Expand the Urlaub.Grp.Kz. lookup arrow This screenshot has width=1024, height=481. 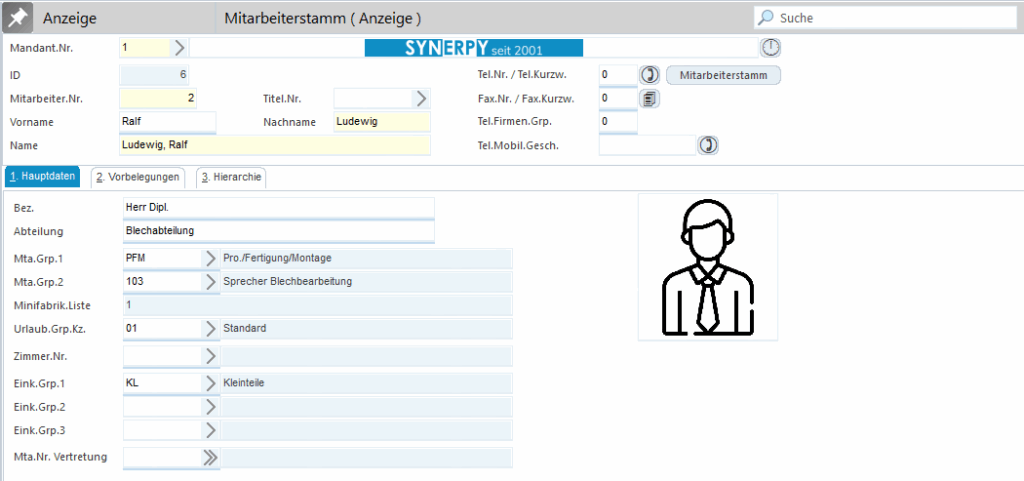[210, 328]
